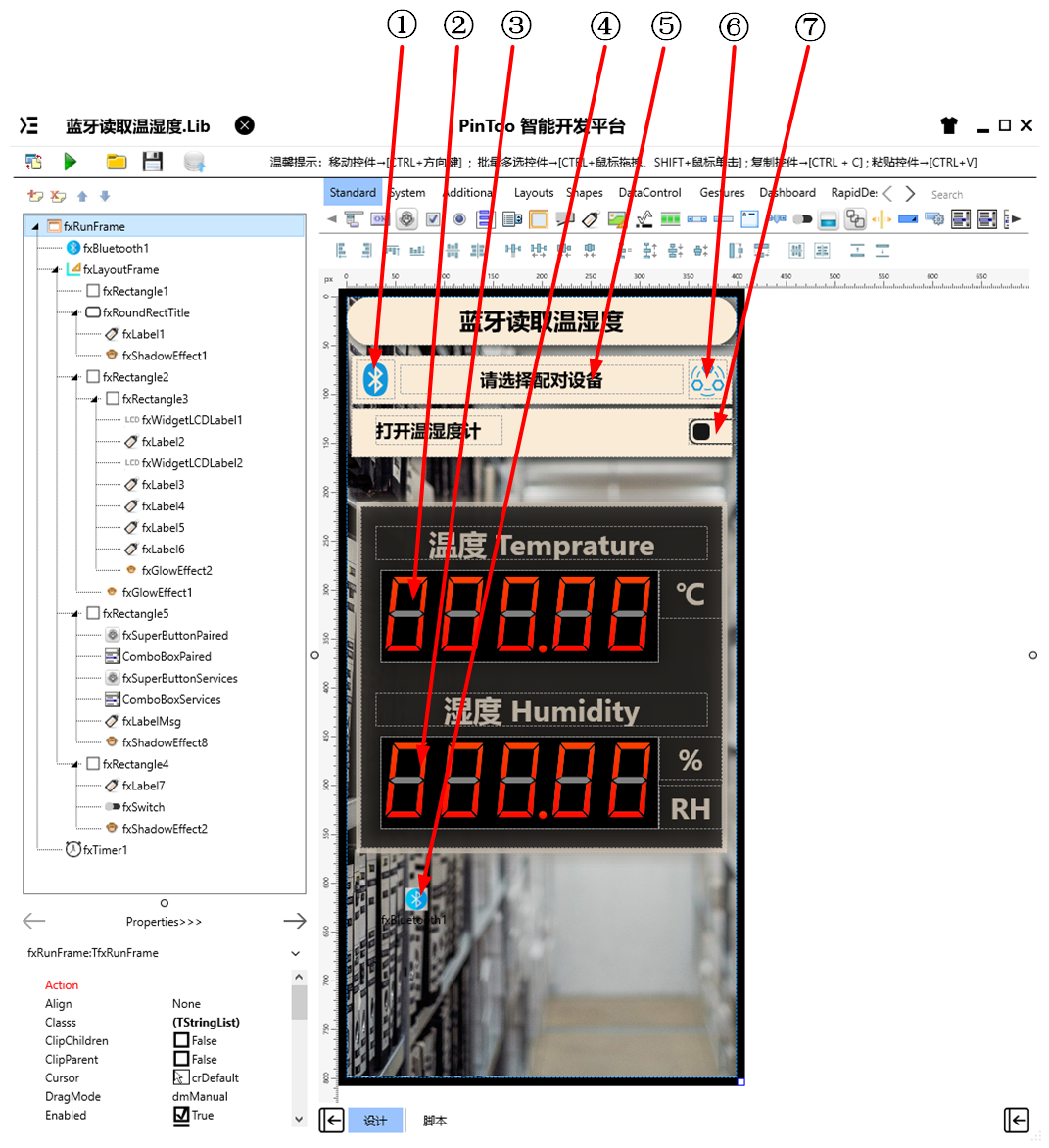Switch to the DataControl palette tab
The image size is (1049, 1148).
pos(649,193)
